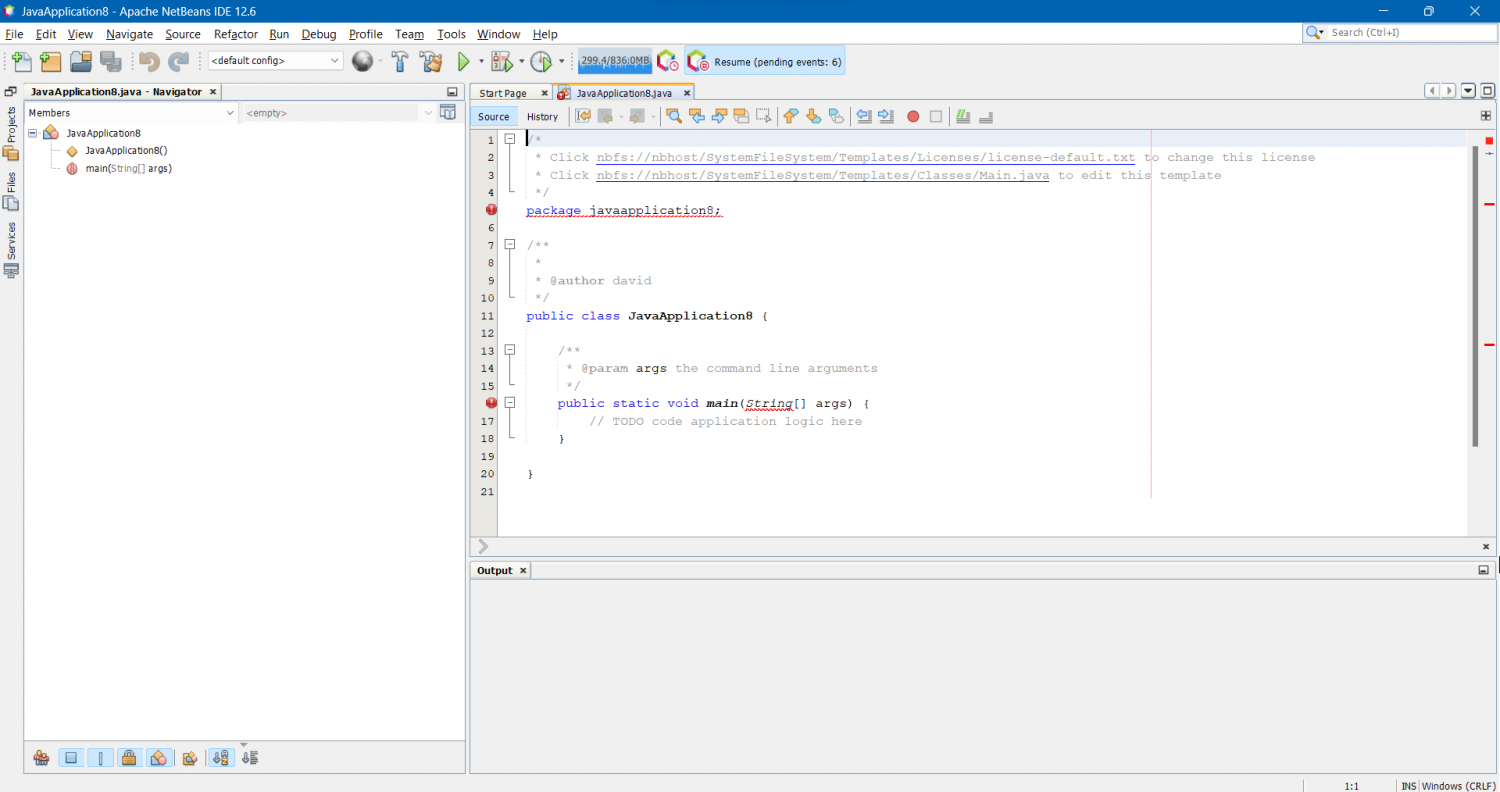Viewport: 1500px width, 792px height.
Task: Toggle rectangular selection mode
Action: [x=764, y=117]
